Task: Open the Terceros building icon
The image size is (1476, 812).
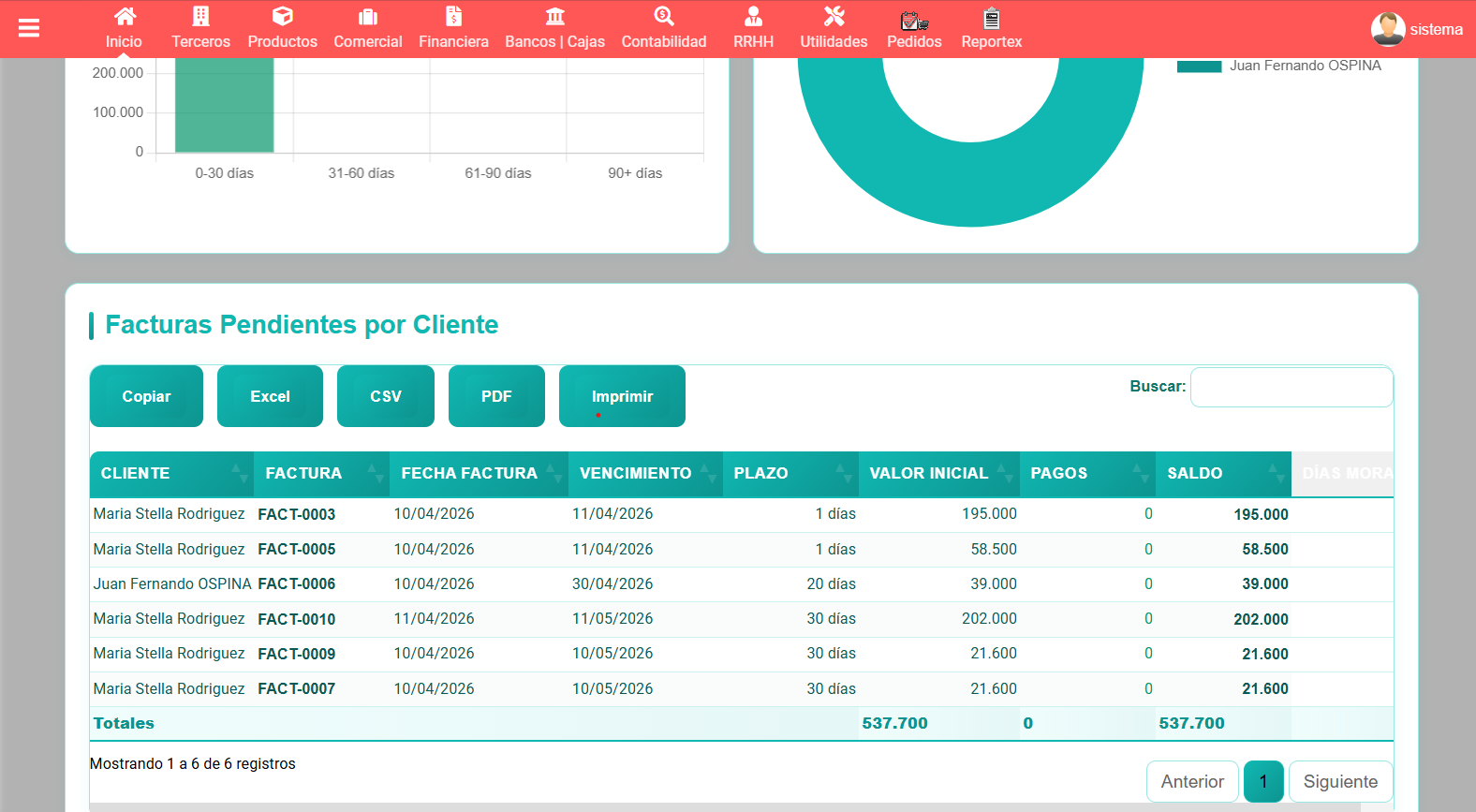Action: (x=200, y=17)
